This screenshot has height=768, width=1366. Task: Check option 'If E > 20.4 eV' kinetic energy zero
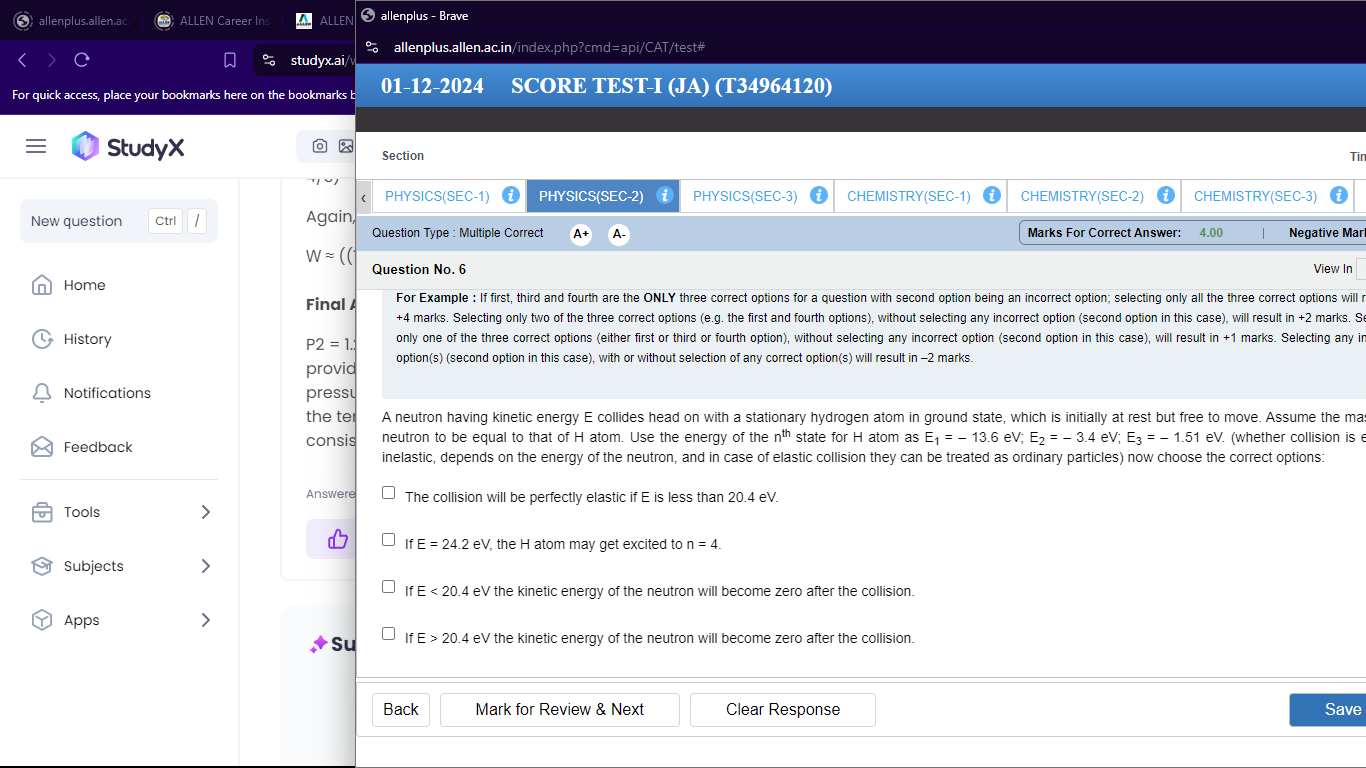point(389,634)
